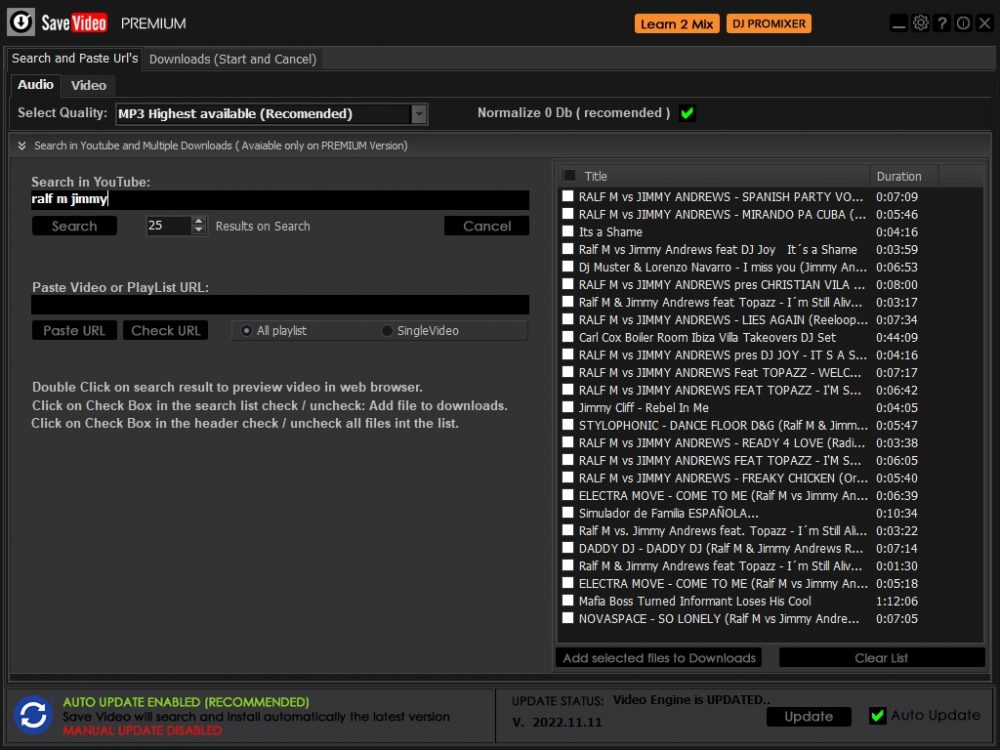Open the DJ PROMIXER link
The height and width of the screenshot is (750, 1000).
click(768, 24)
